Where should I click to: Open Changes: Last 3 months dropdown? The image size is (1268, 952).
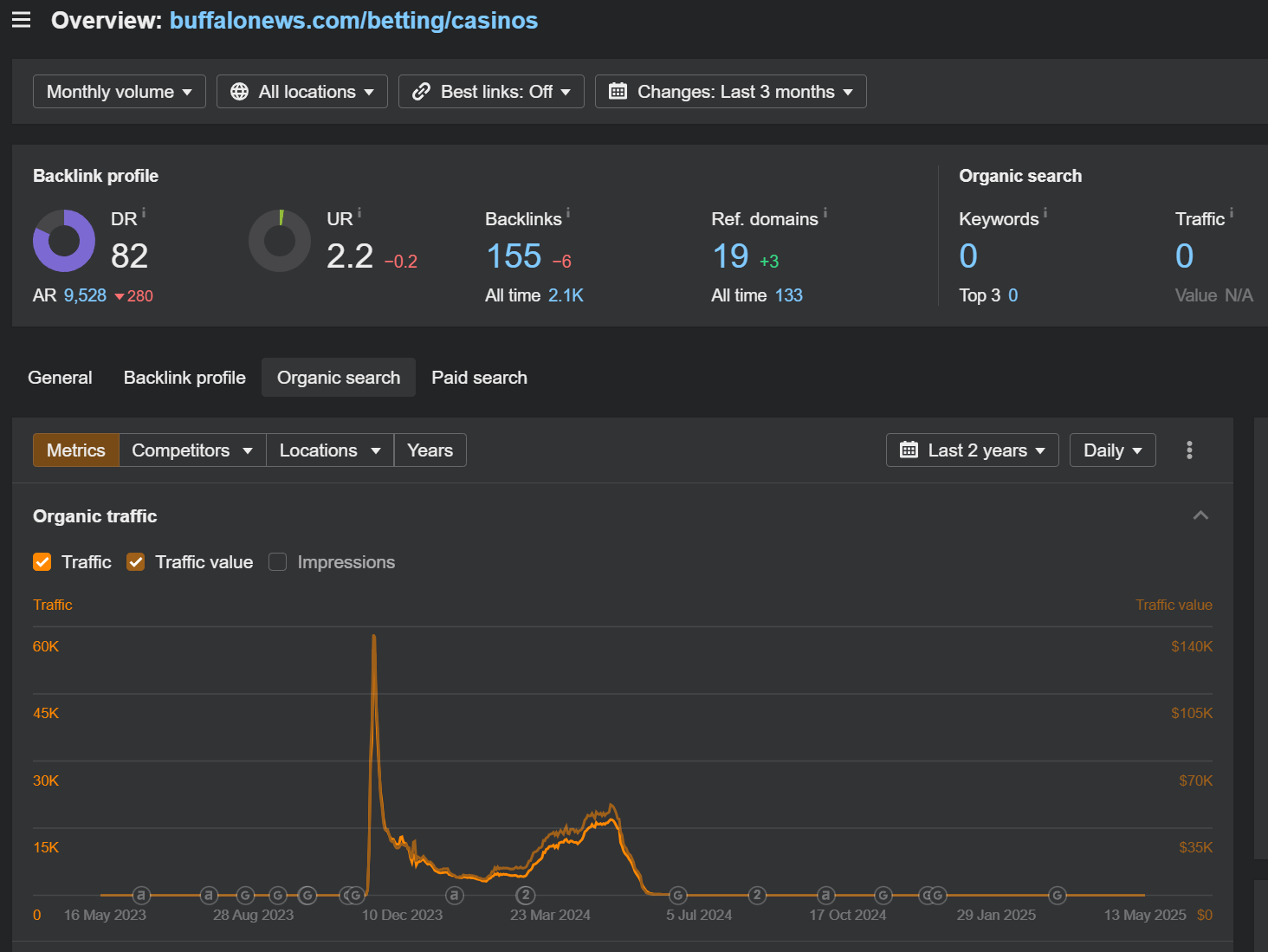coord(731,92)
